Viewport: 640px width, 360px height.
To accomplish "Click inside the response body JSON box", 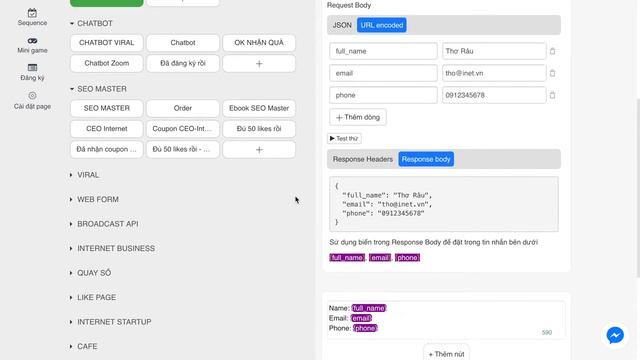I will (444, 204).
